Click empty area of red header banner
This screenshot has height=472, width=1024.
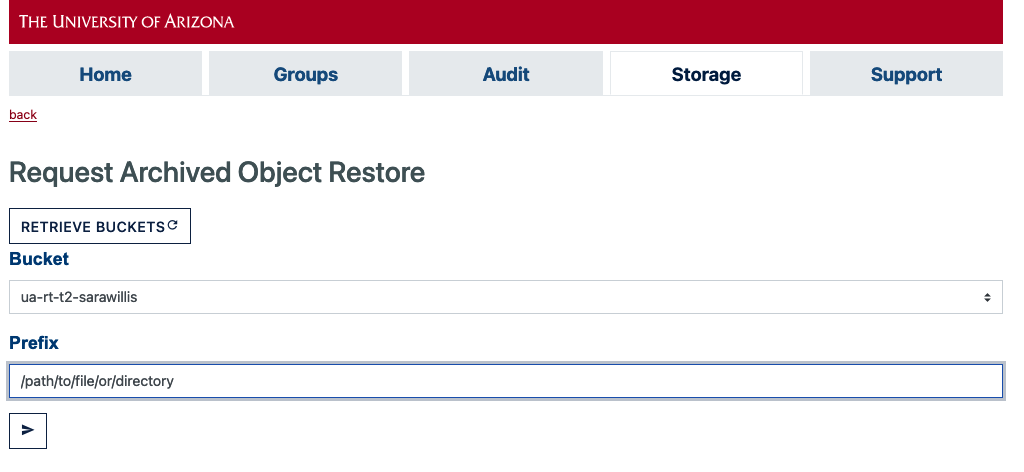pos(620,21)
